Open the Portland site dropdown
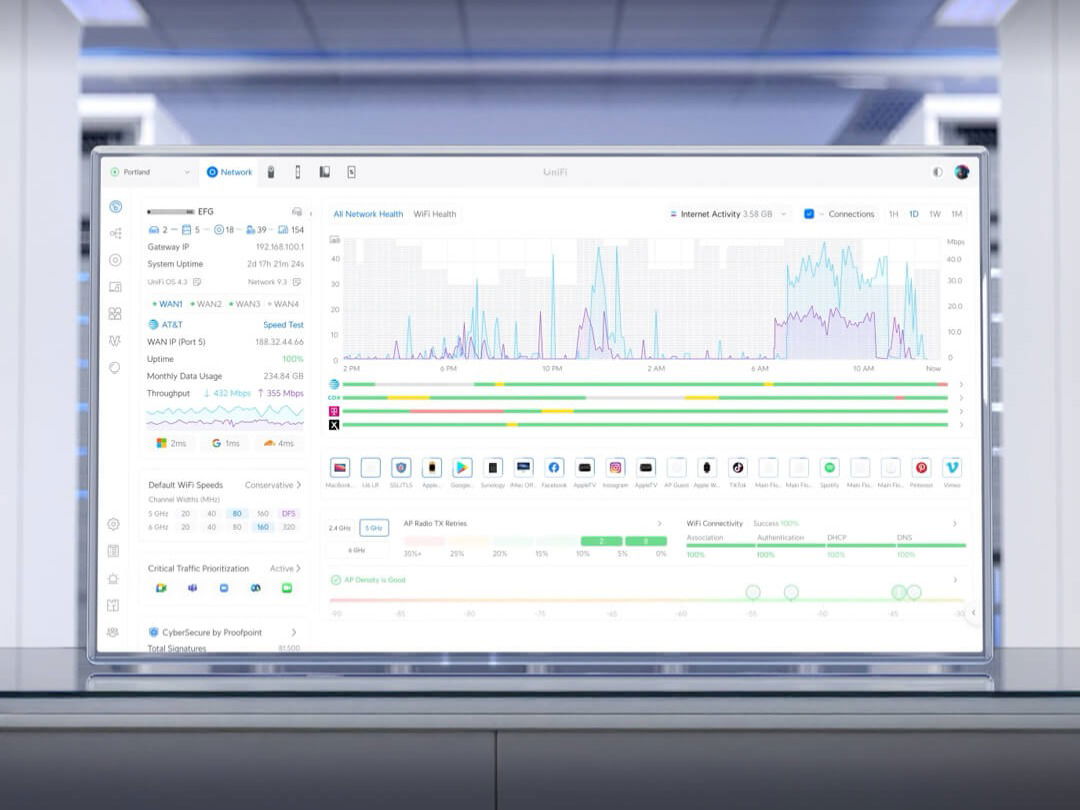Image resolution: width=1080 pixels, height=810 pixels. click(x=150, y=172)
